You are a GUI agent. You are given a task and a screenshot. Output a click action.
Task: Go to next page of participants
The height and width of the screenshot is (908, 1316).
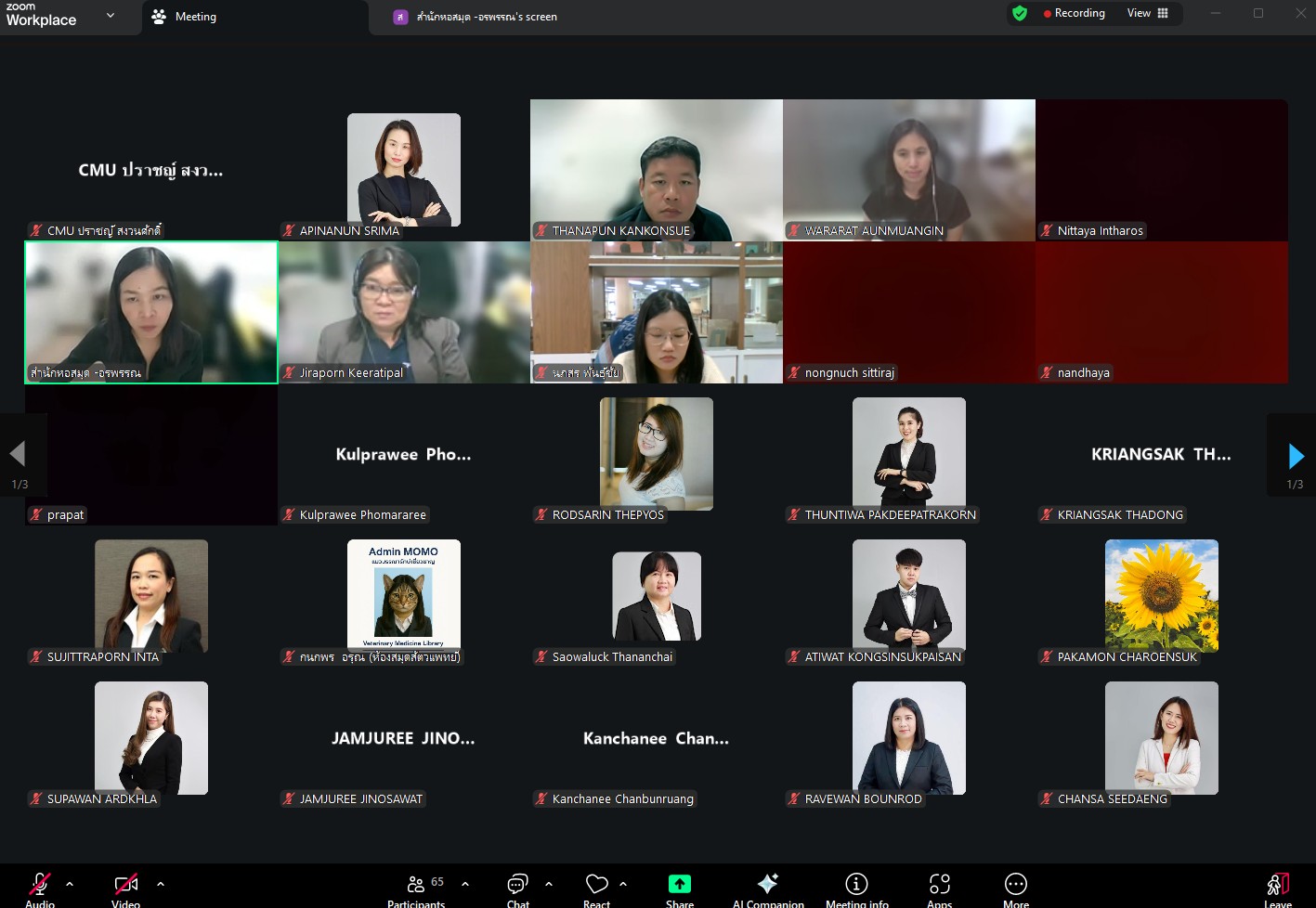1296,456
